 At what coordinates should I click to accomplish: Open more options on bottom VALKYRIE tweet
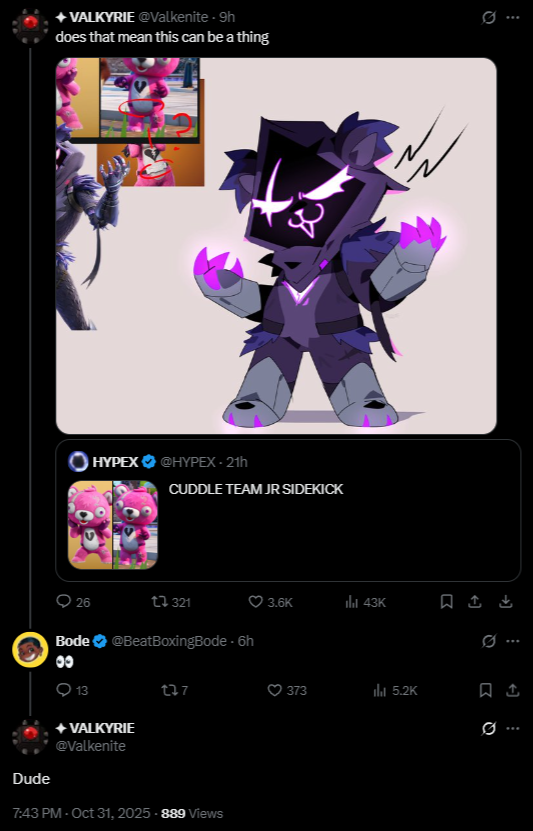click(x=513, y=729)
